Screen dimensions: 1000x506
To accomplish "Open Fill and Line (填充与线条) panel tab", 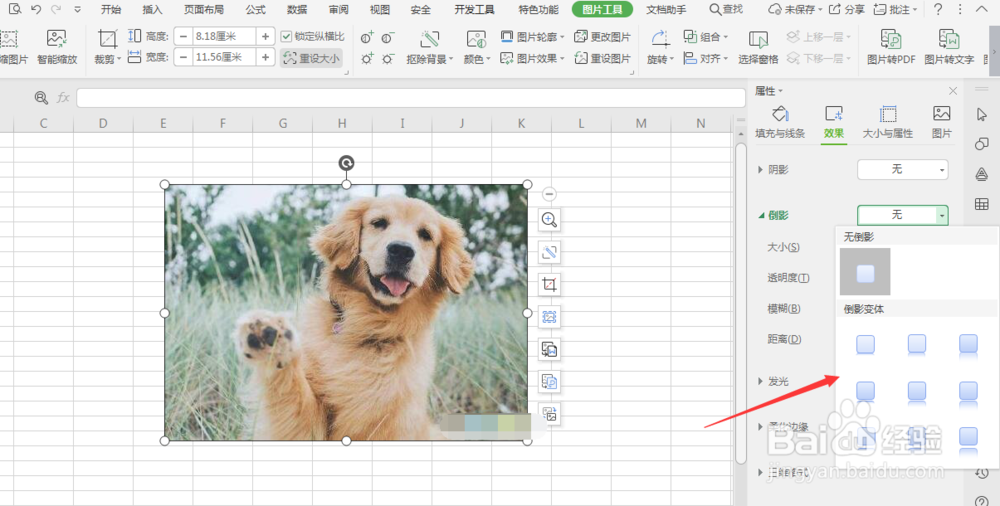I will tap(780, 122).
